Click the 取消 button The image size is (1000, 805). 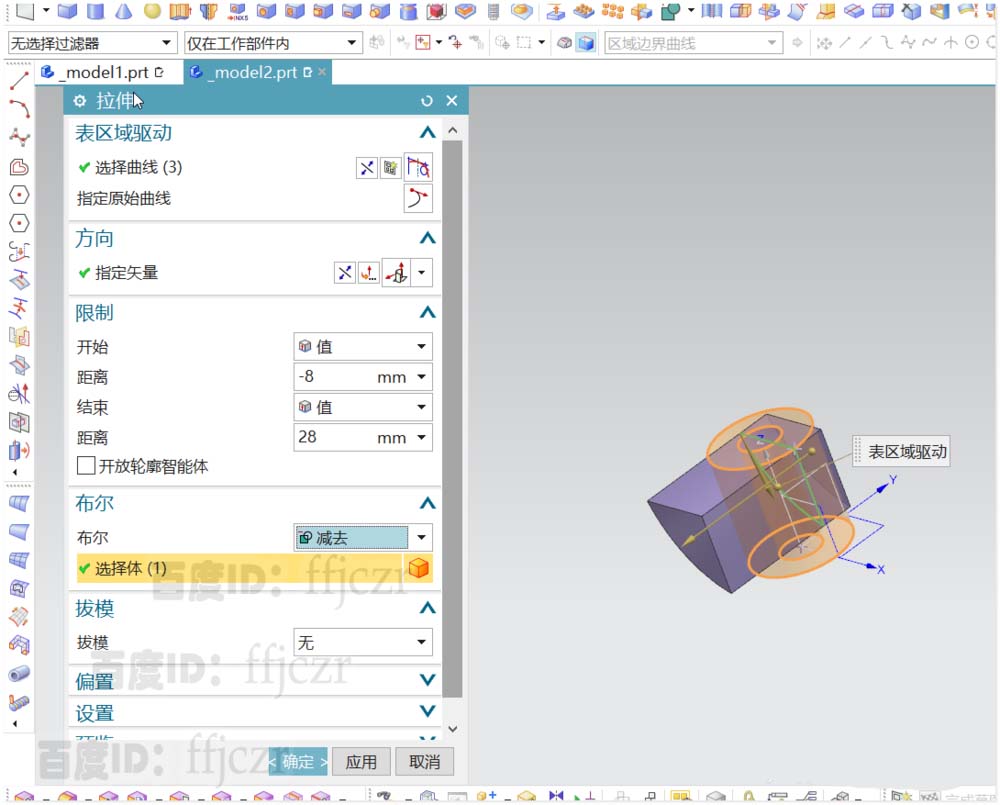pos(424,762)
